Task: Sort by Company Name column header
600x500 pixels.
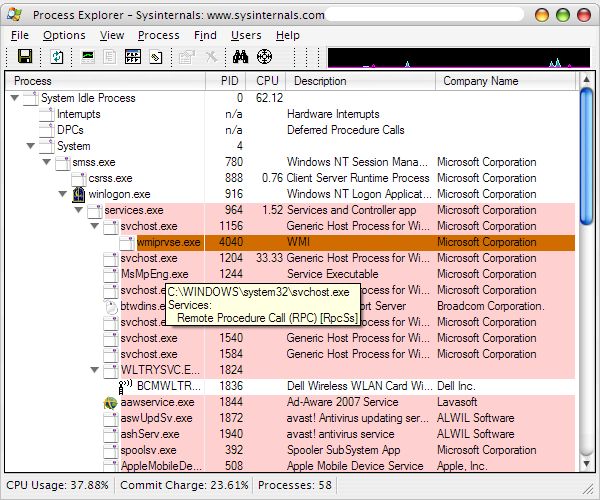Action: click(480, 81)
